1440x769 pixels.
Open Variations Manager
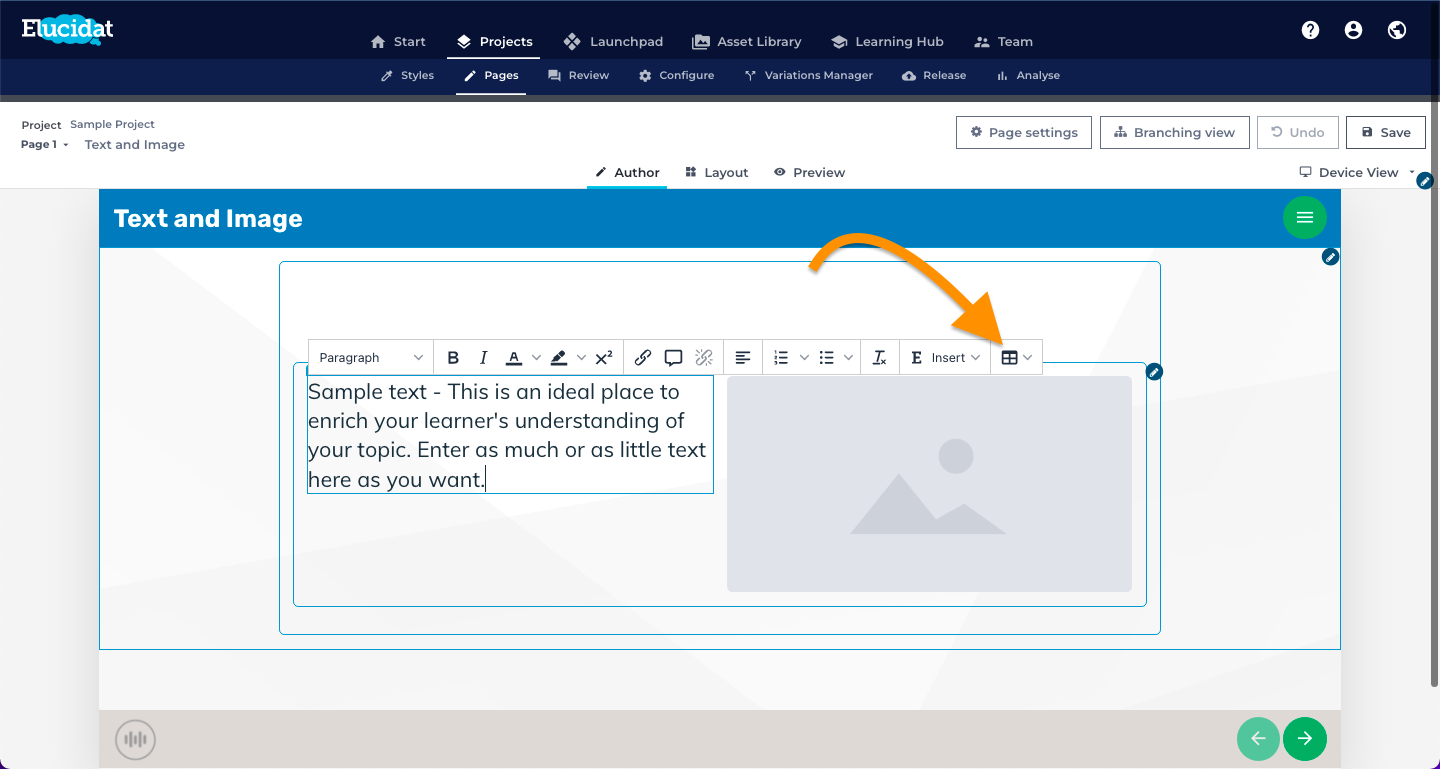(808, 75)
